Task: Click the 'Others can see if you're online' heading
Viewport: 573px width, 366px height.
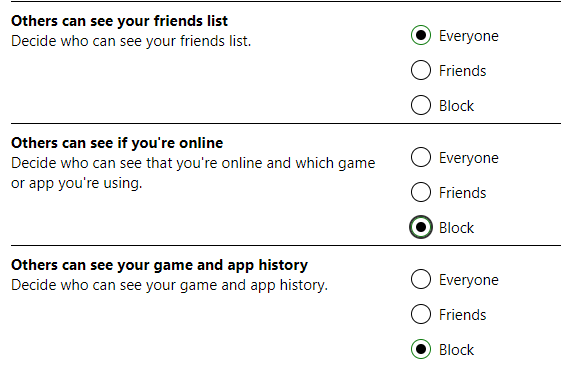Action: 117,143
